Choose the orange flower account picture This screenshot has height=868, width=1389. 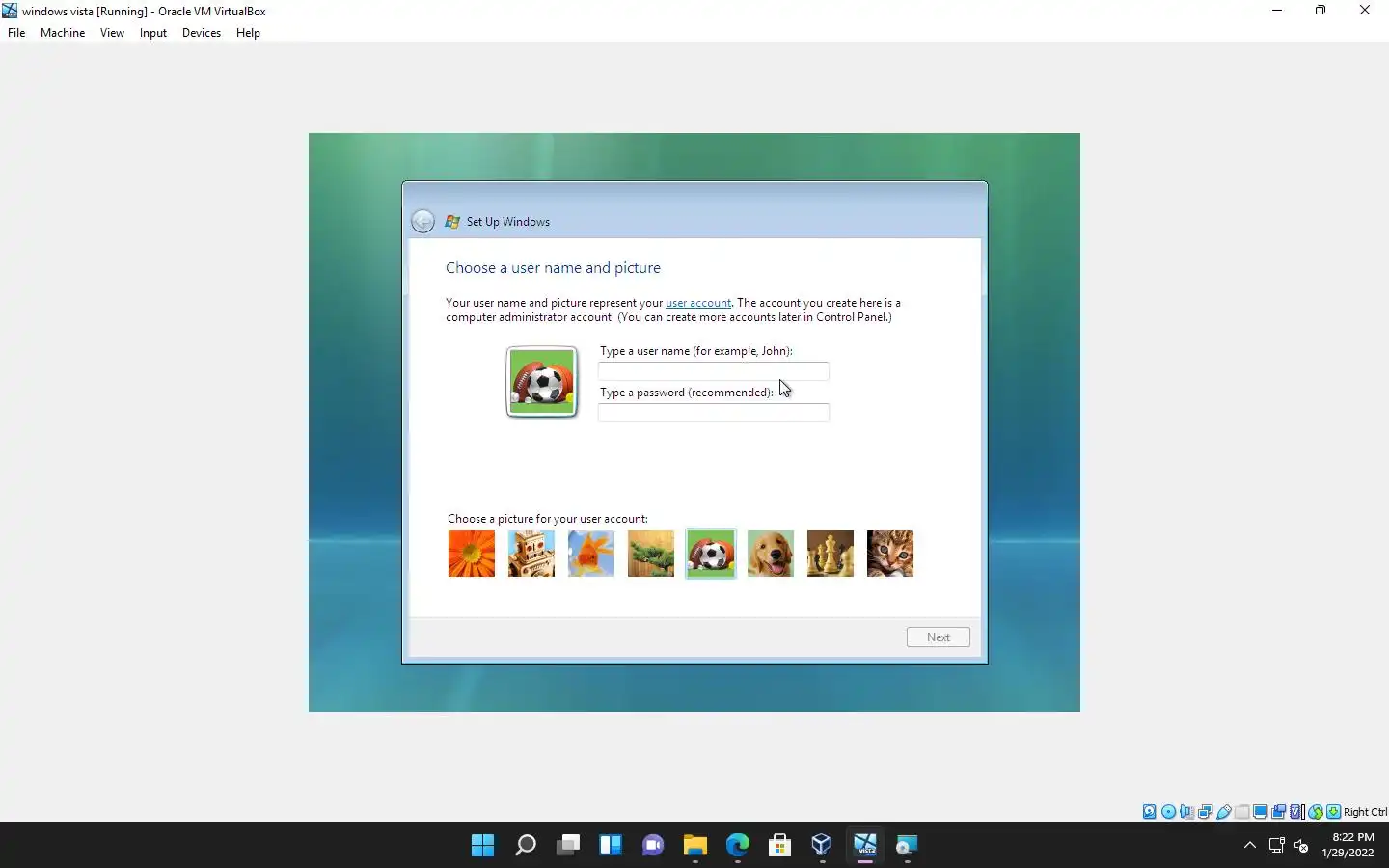click(x=472, y=554)
